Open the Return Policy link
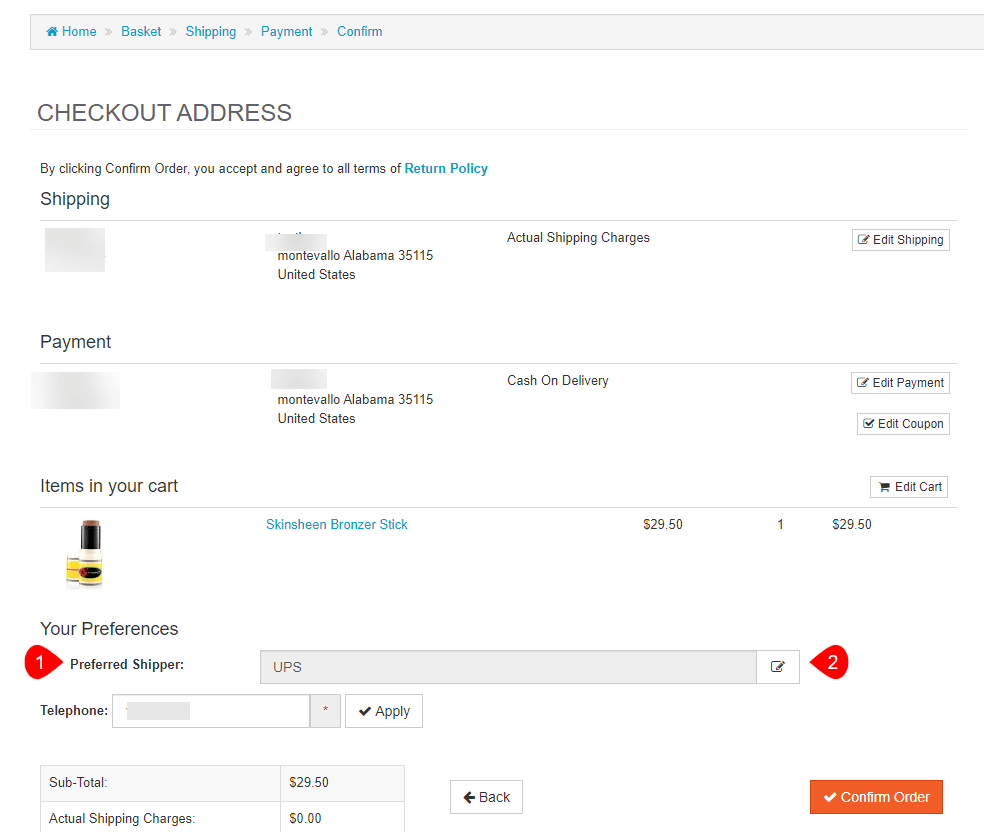984x832 pixels. 446,169
